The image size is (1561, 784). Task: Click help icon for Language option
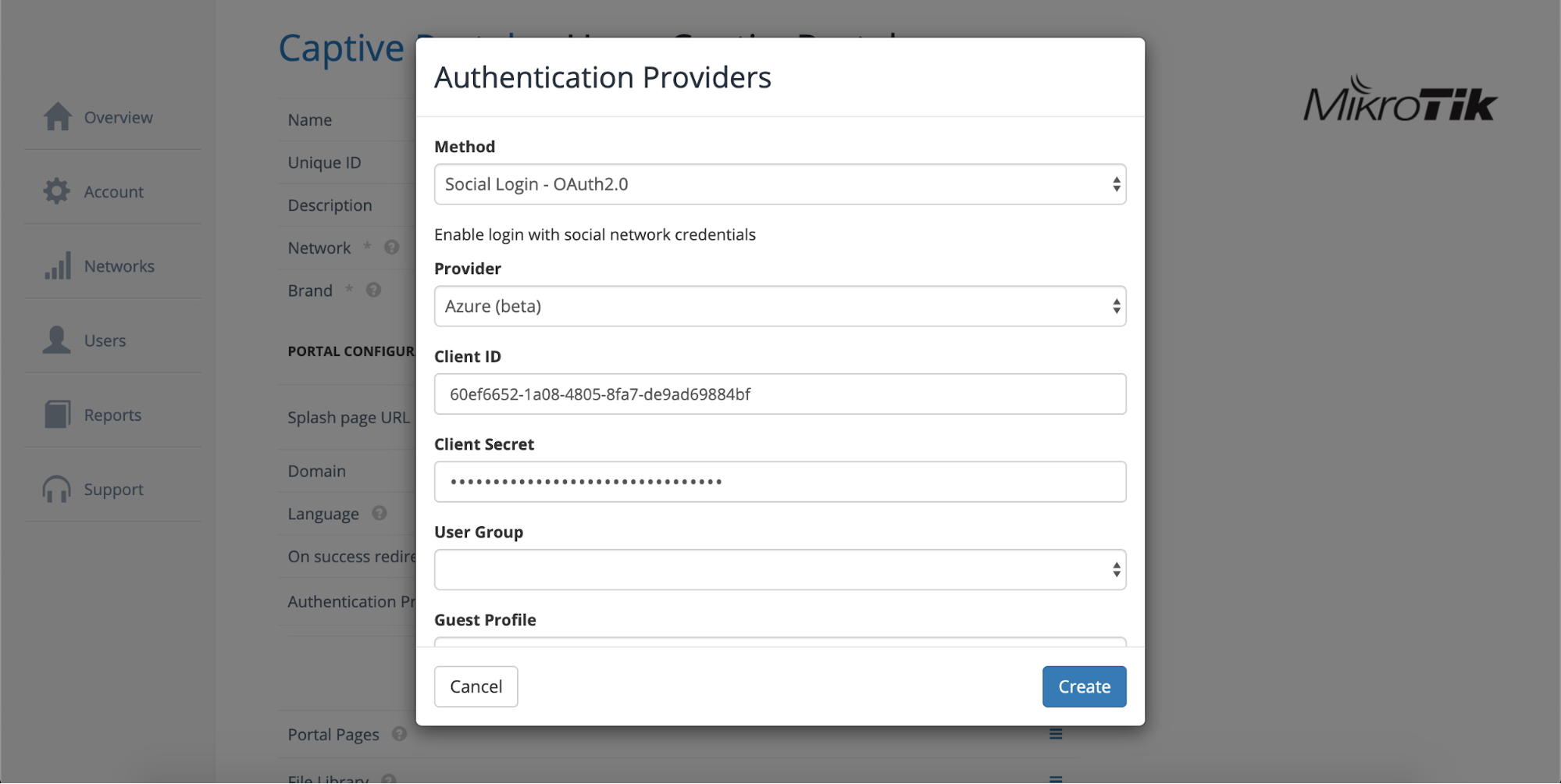(380, 513)
